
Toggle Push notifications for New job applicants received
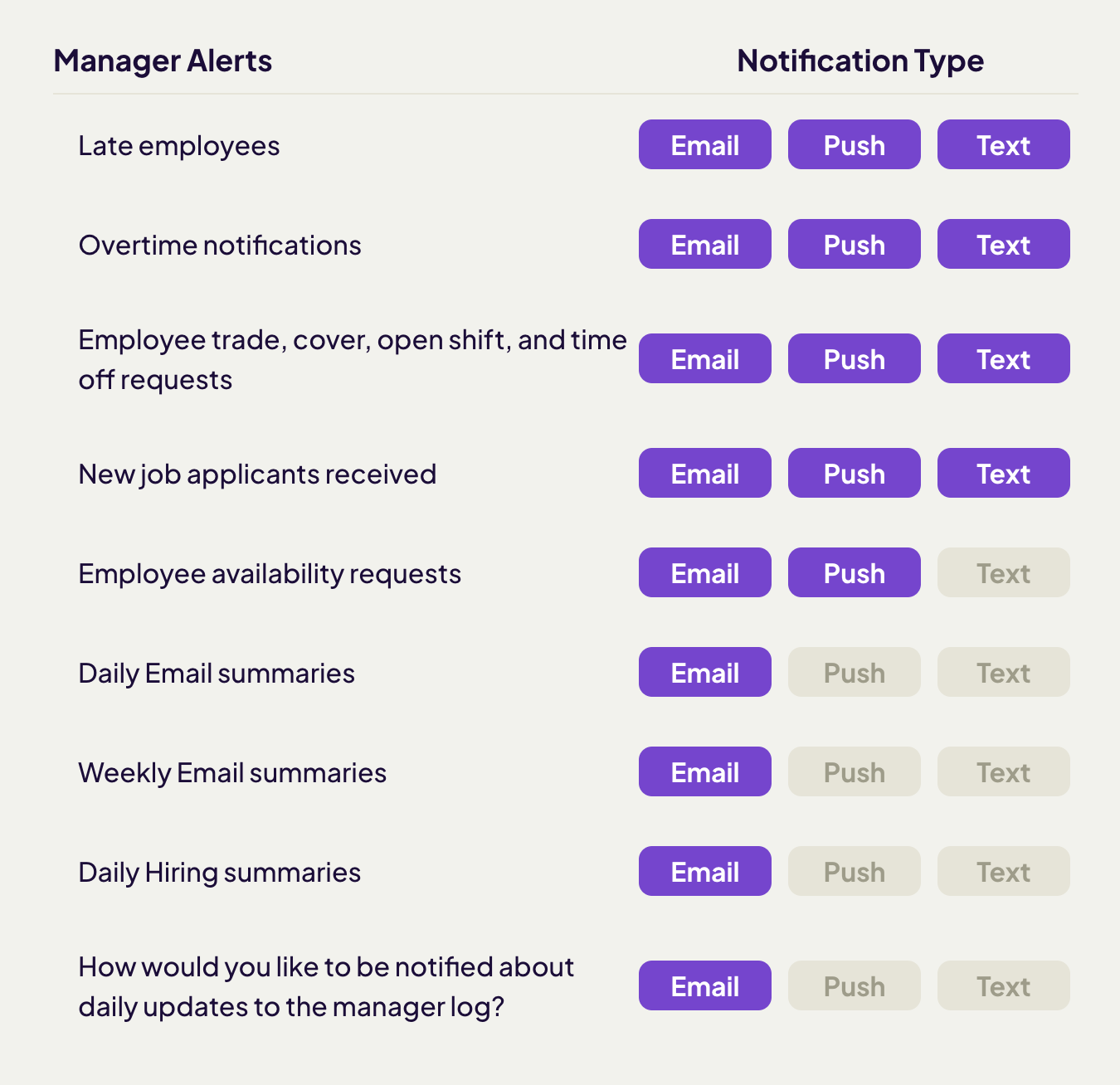point(854,473)
